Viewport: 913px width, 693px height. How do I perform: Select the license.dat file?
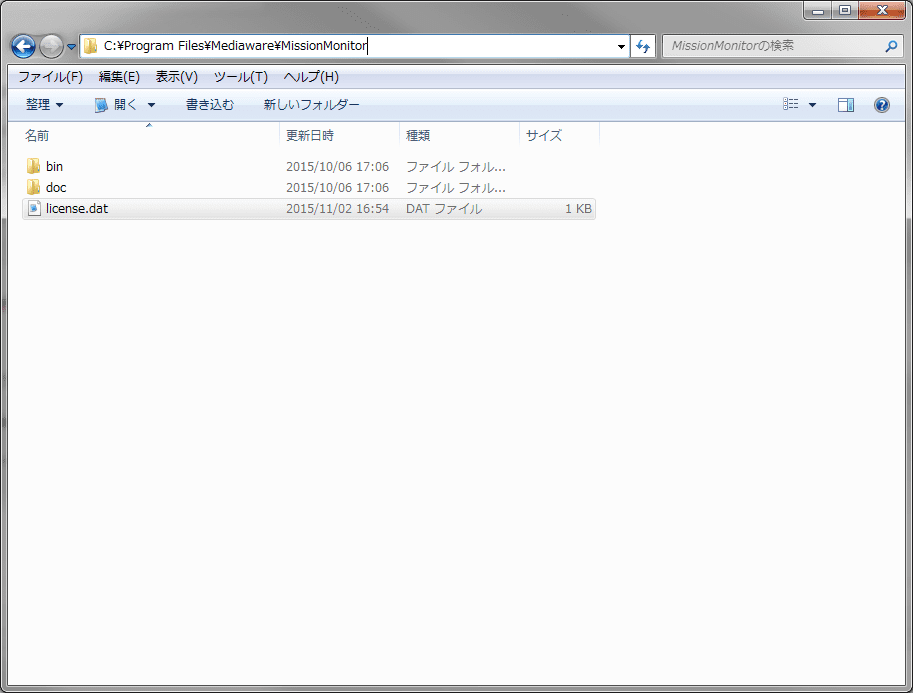[309, 208]
